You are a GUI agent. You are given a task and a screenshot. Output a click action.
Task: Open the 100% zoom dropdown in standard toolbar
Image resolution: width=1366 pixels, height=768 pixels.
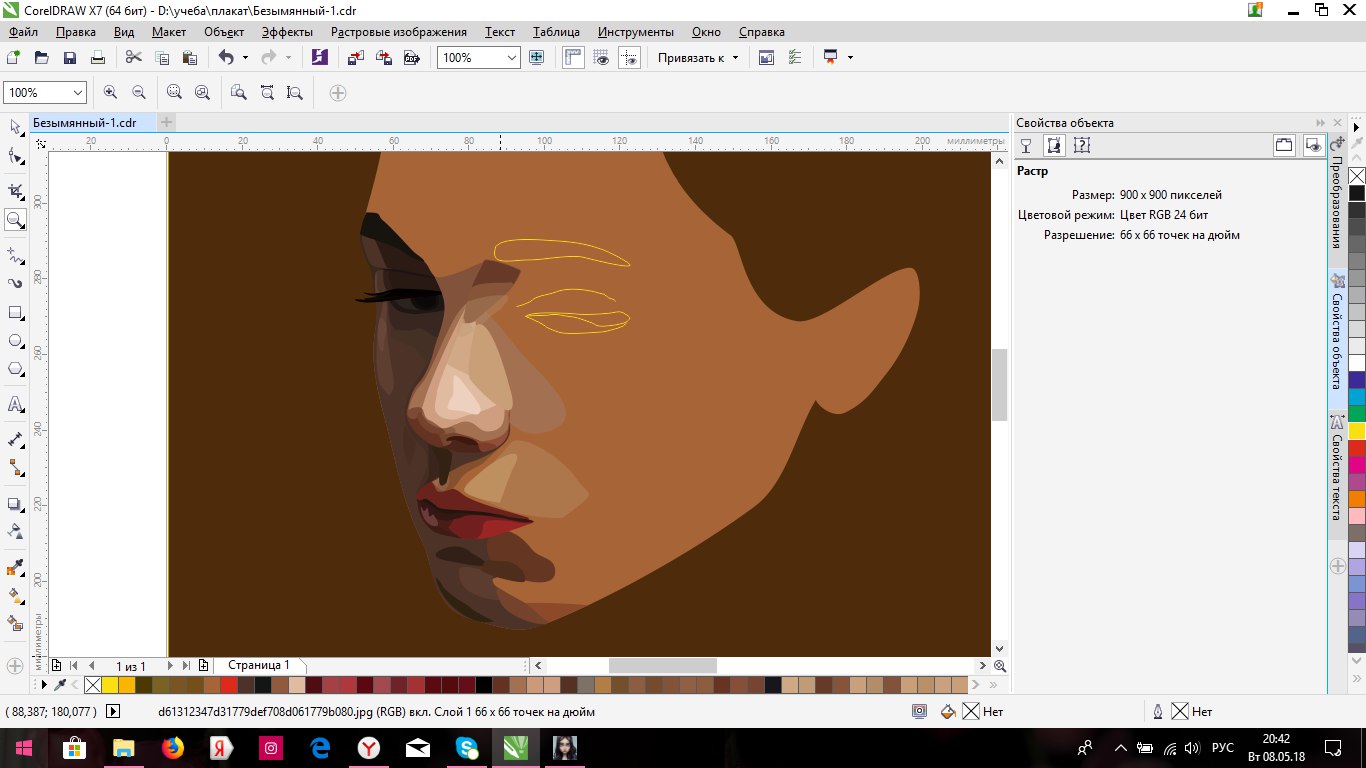coord(512,58)
